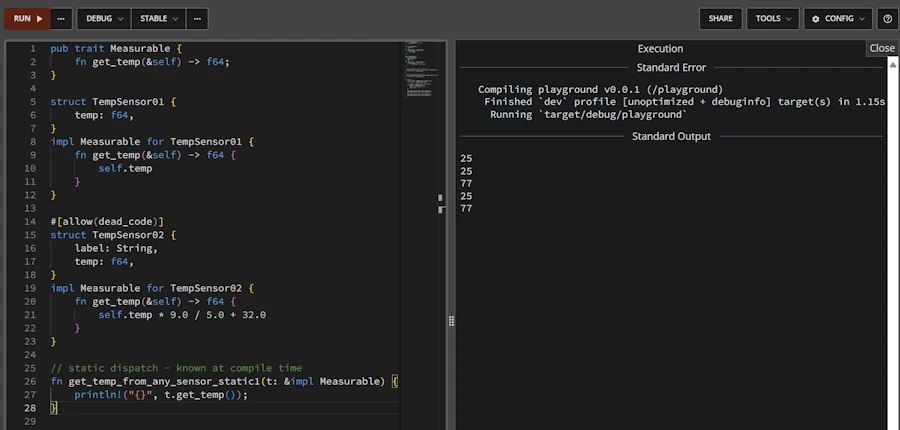
Task: Click 'label: String,' on line 16
Action: click(x=116, y=249)
